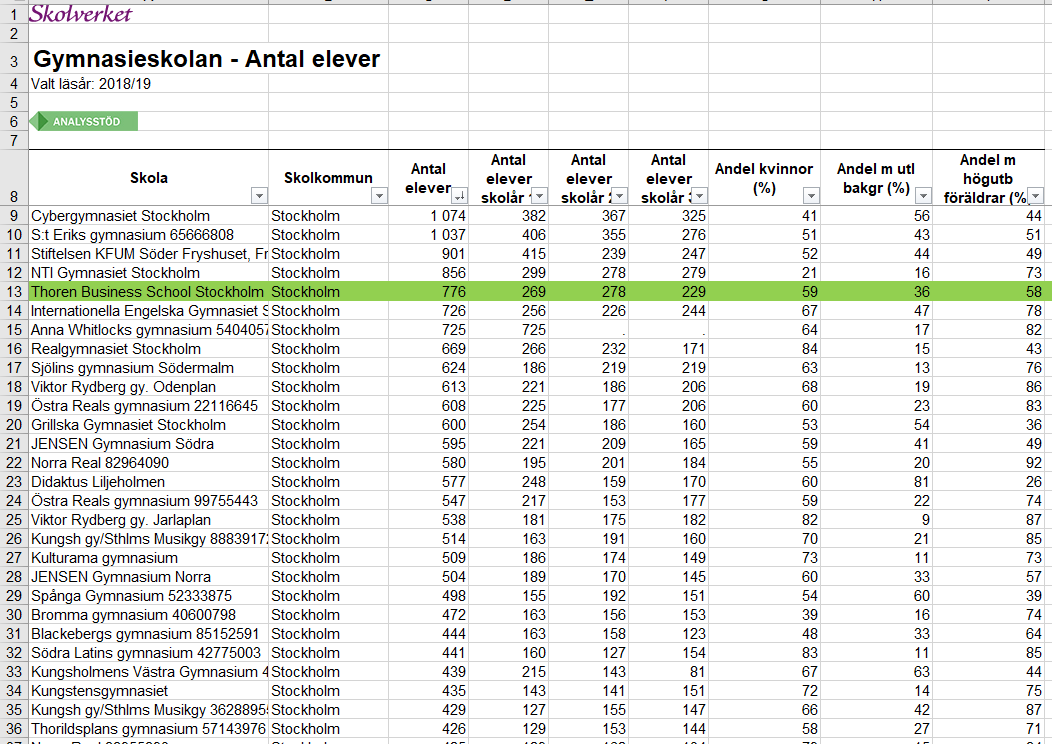The height and width of the screenshot is (744, 1052).
Task: Select the Anna Whitlocks gymnasium cell
Action: click(x=148, y=330)
